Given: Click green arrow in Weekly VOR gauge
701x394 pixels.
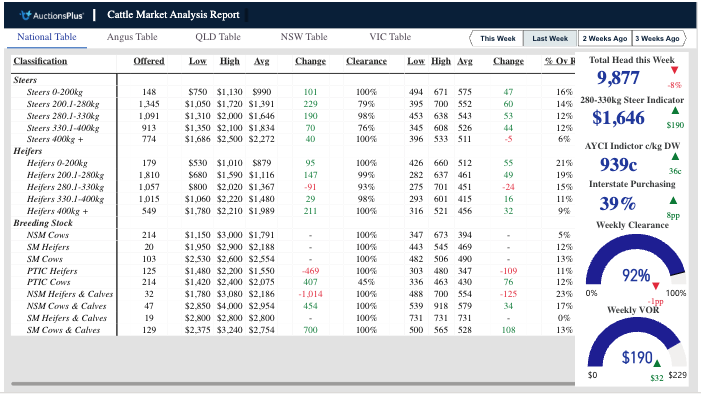Looking at the screenshot, I should click(x=657, y=363).
